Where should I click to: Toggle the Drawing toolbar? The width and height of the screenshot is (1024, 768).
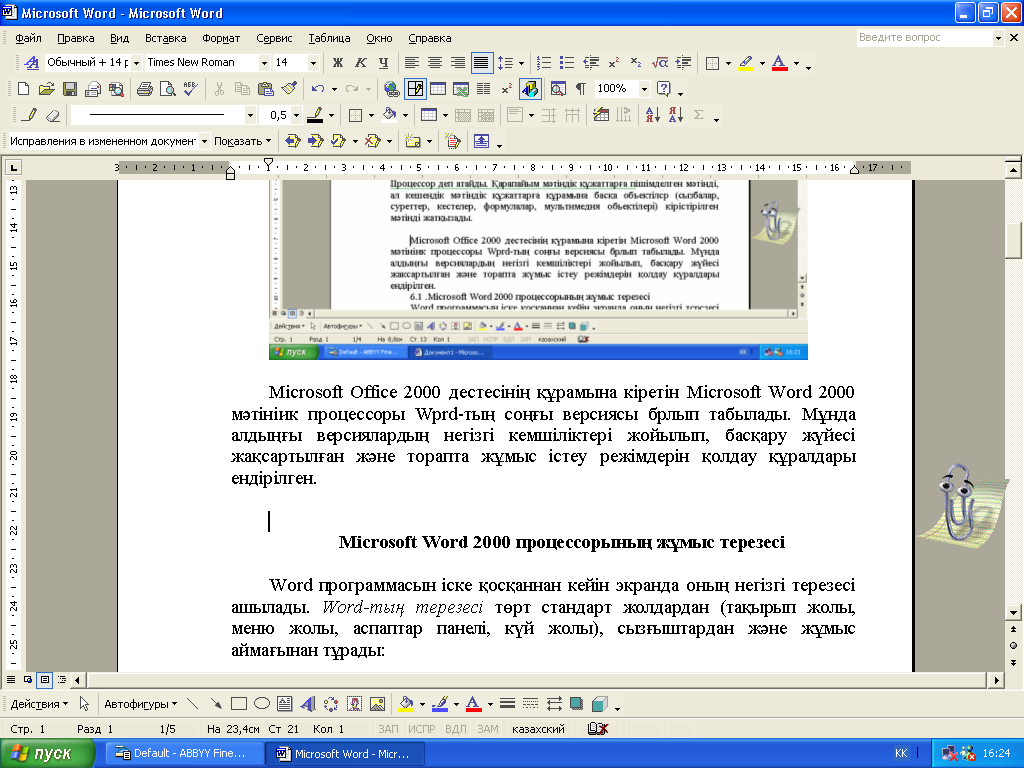tap(530, 89)
